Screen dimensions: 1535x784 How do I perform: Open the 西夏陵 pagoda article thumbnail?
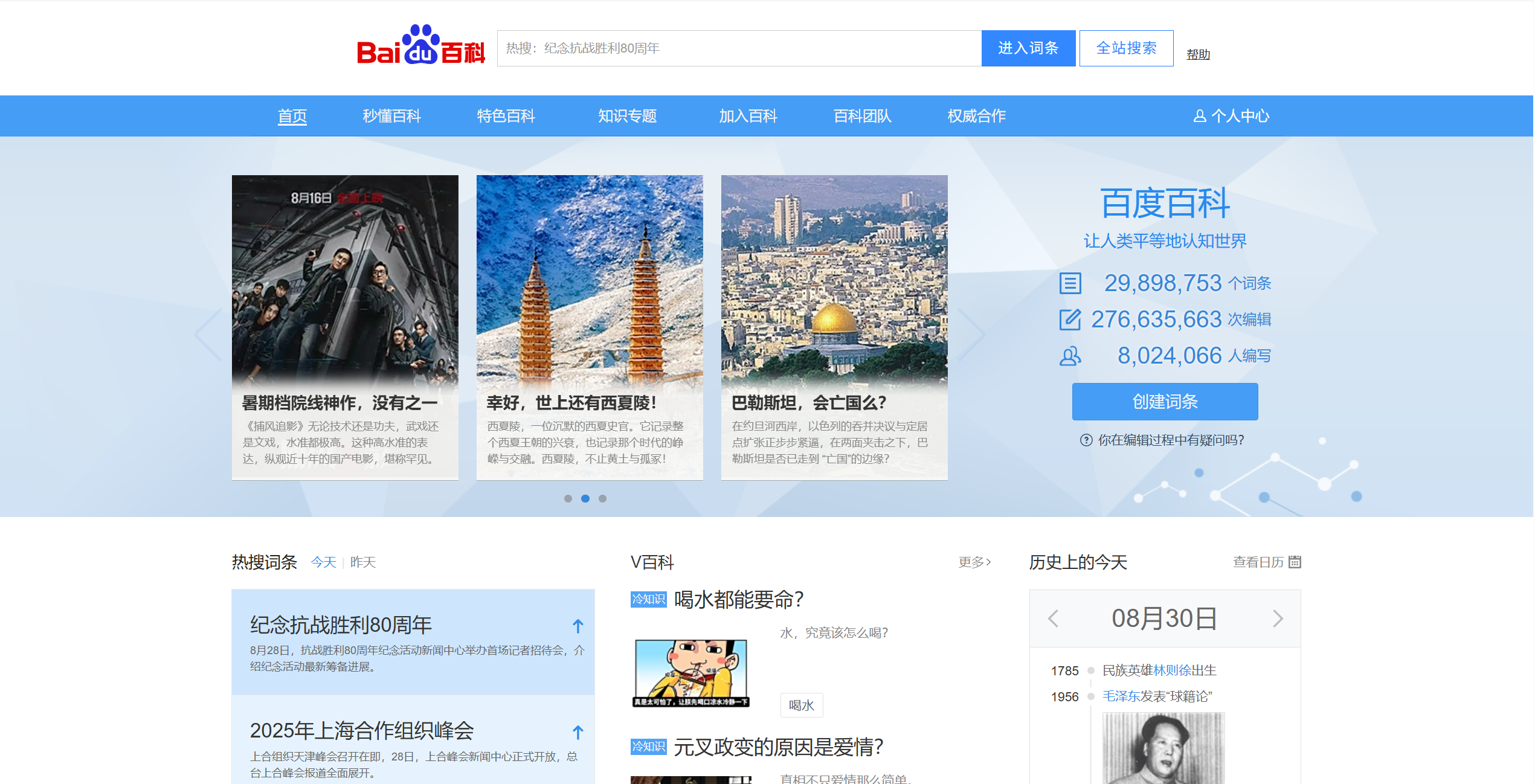[590, 284]
